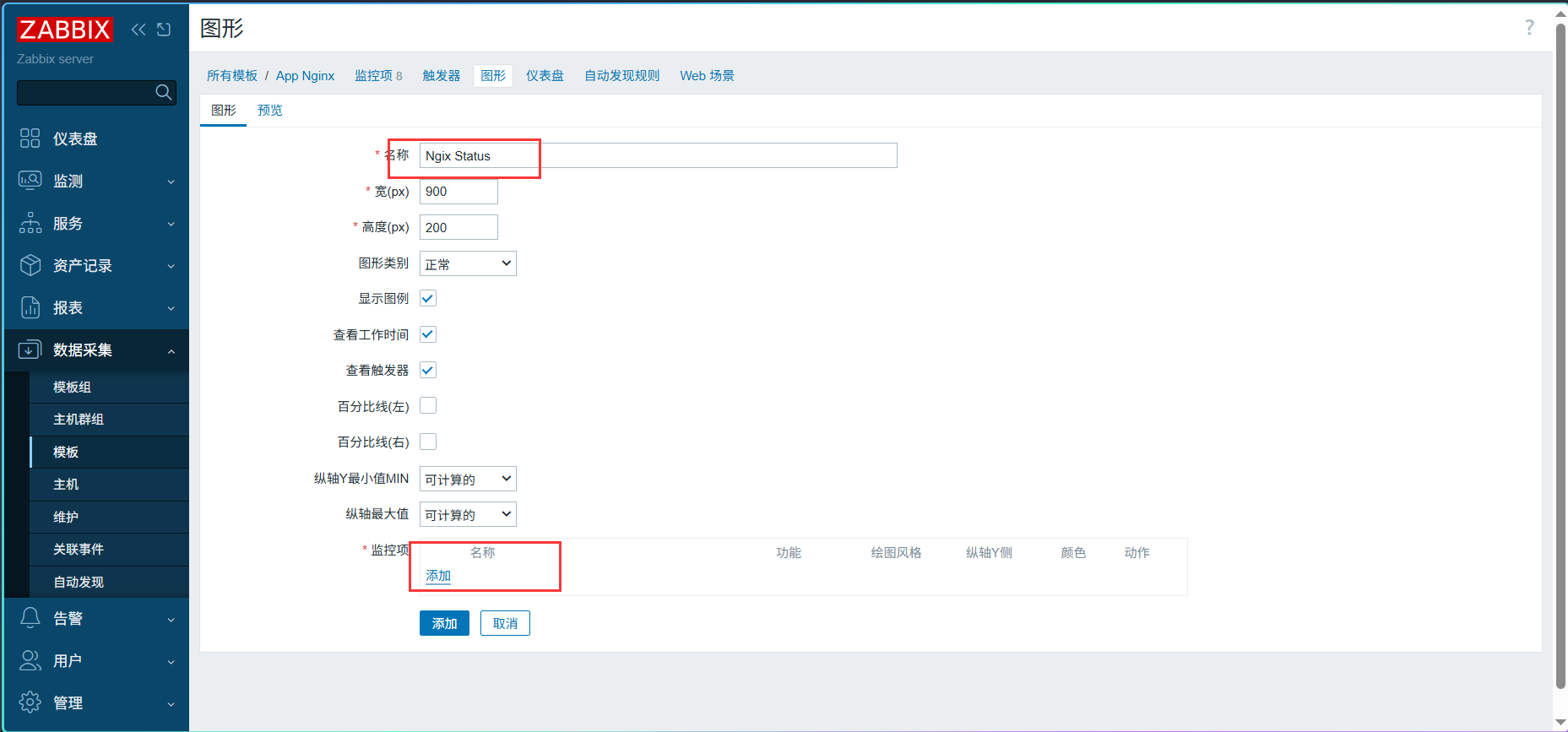Collapse the sidebar with double-chevron icon
The width and height of the screenshot is (1568, 732).
(138, 30)
